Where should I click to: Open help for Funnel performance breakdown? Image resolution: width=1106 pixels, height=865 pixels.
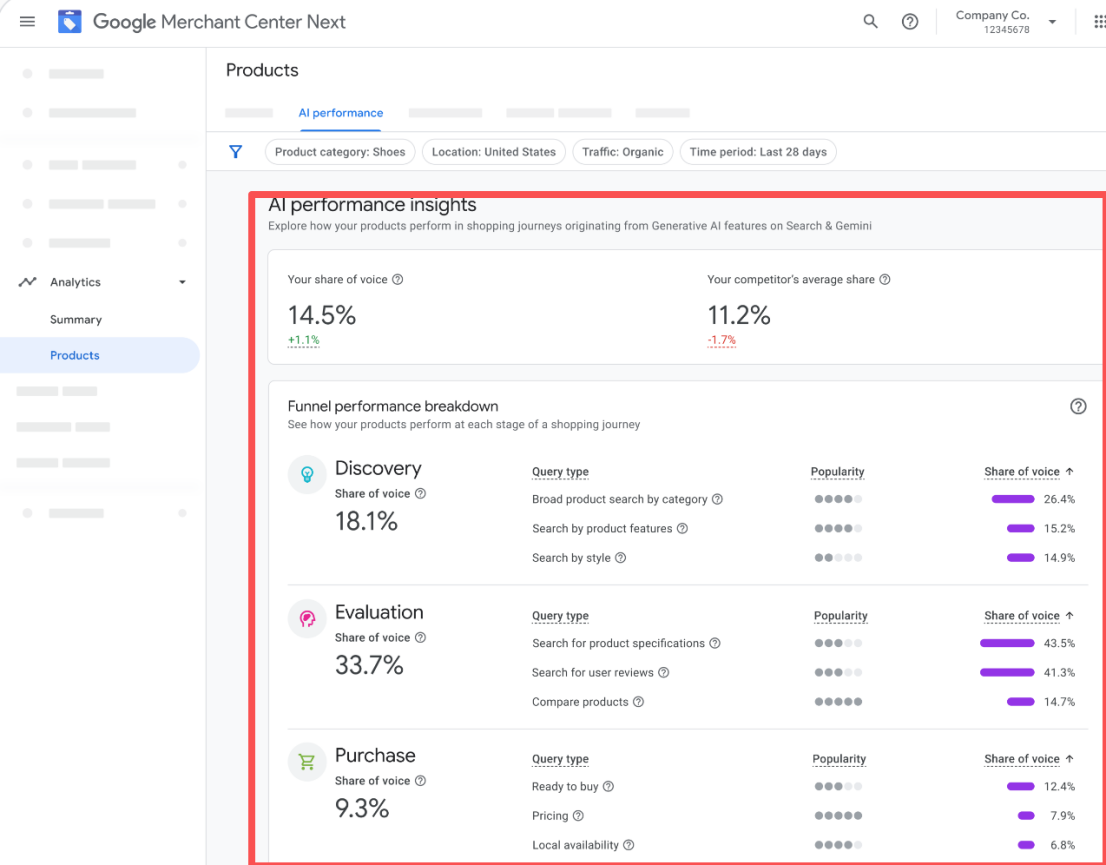coord(1078,406)
